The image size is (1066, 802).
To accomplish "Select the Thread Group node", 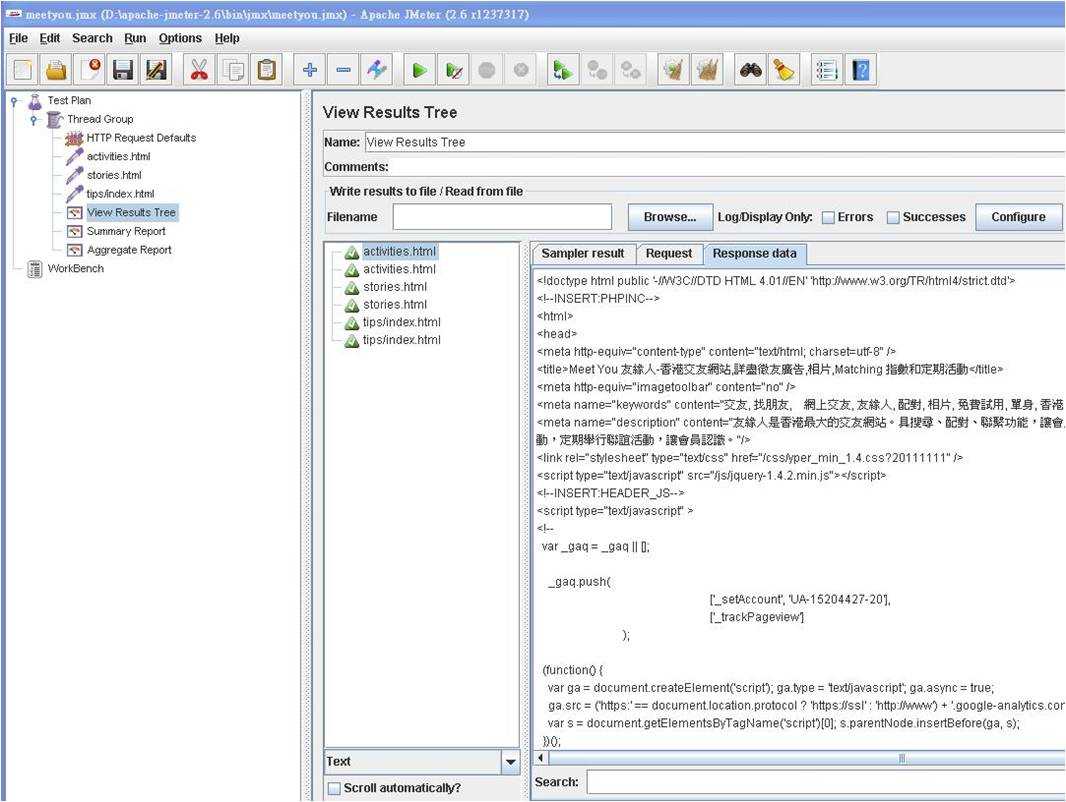I will pos(100,120).
